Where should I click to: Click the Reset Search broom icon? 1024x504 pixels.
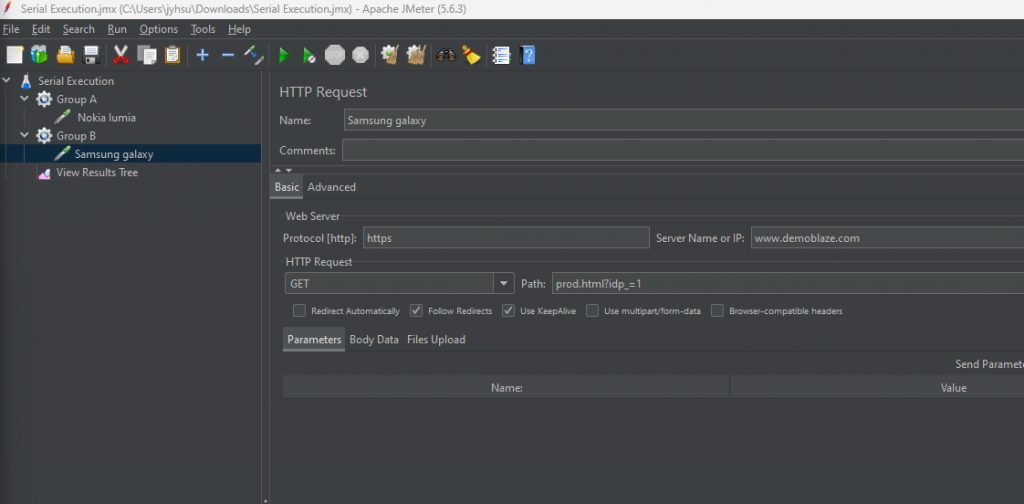click(x=471, y=55)
